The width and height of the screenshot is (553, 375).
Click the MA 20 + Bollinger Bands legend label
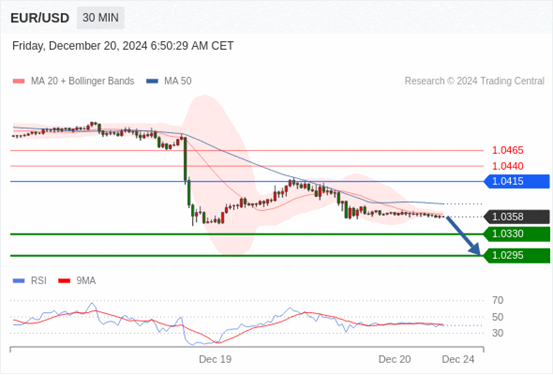83,81
